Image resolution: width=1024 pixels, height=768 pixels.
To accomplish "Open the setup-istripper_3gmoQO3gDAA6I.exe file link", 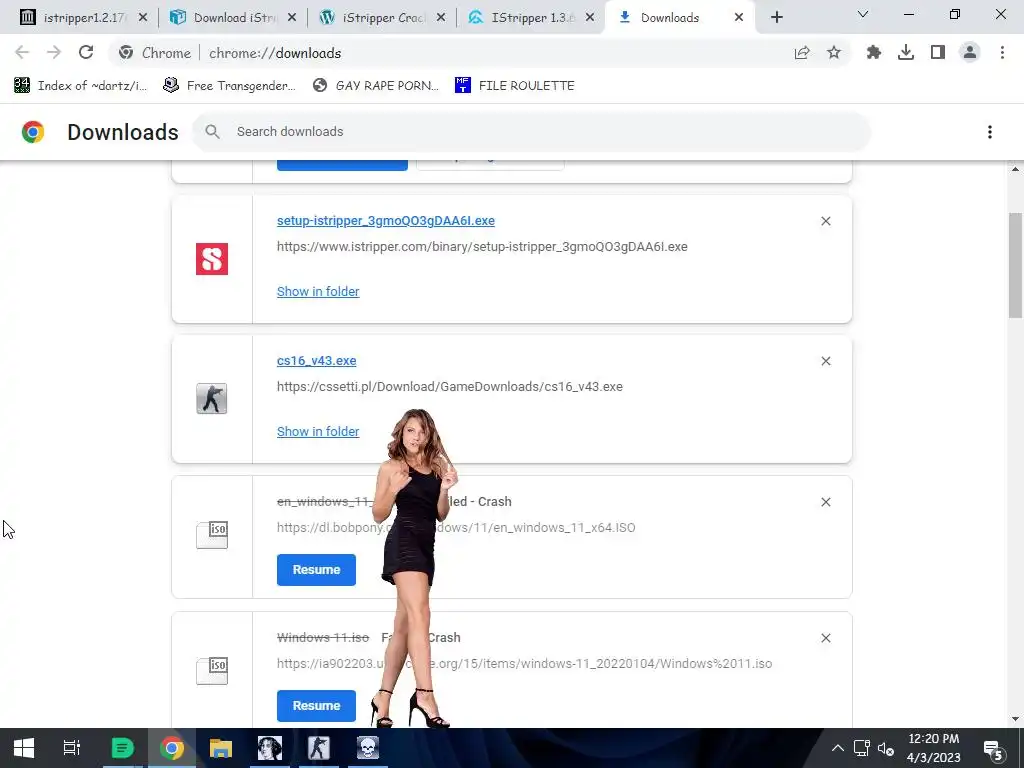I will (385, 221).
